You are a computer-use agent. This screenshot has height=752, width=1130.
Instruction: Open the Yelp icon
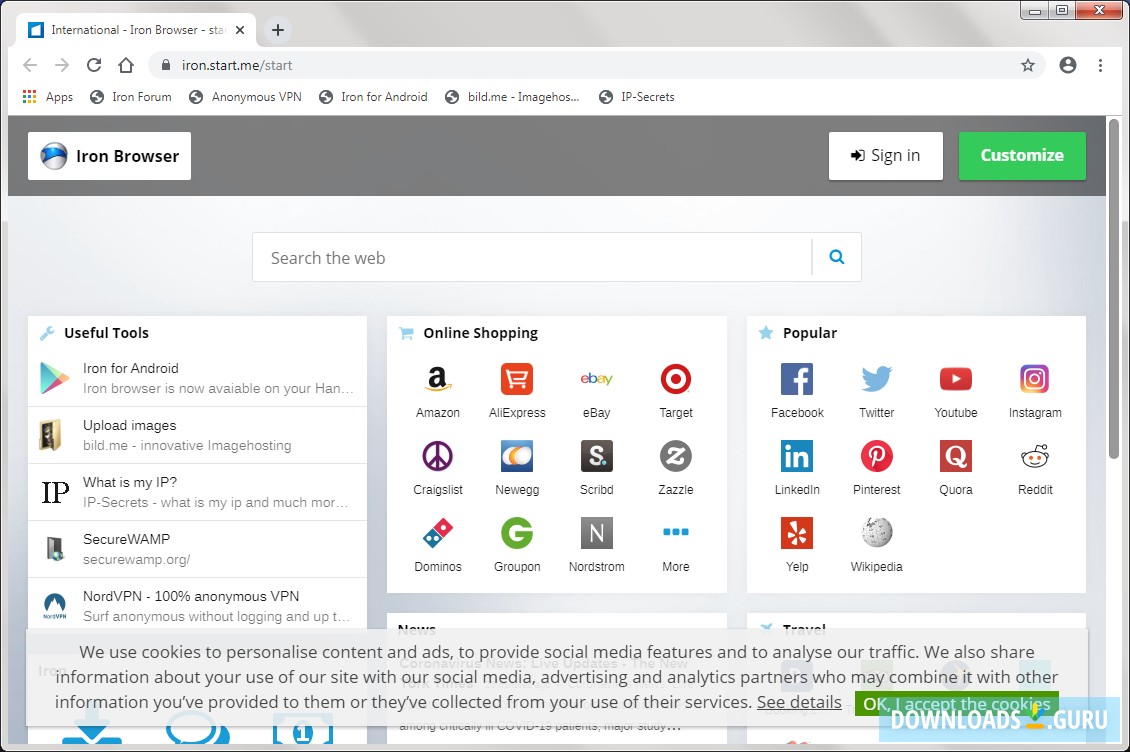(x=796, y=533)
